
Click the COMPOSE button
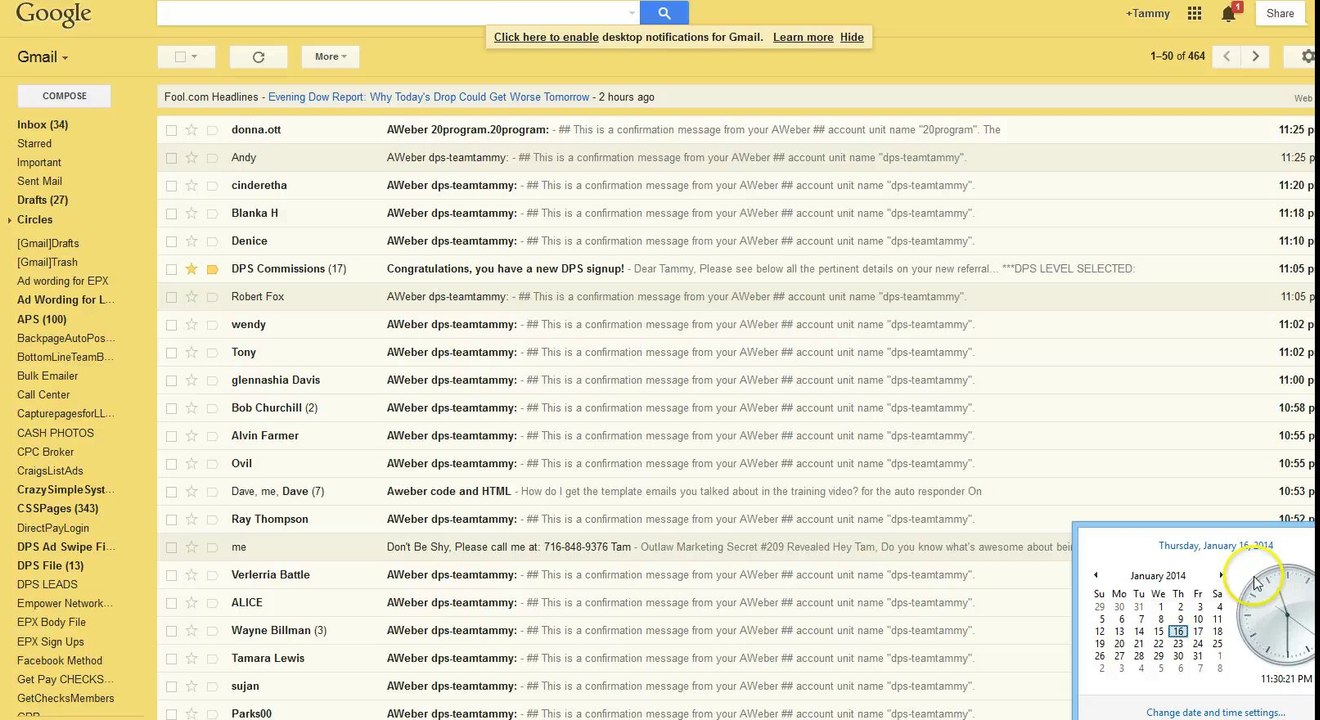click(64, 96)
